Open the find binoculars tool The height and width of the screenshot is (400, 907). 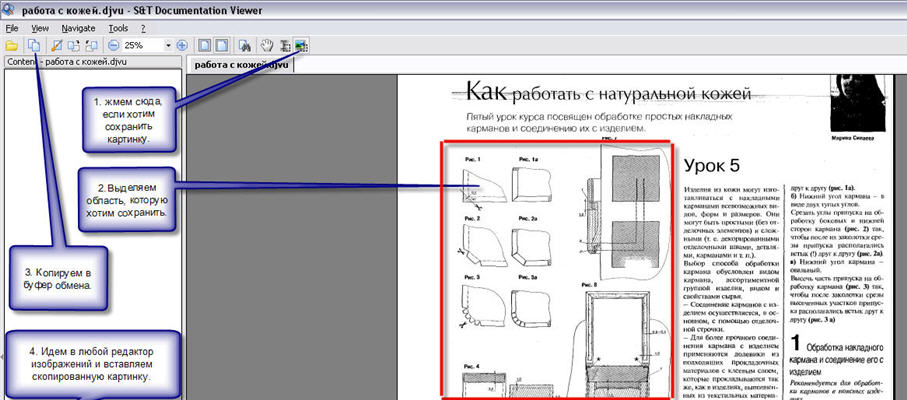tap(245, 45)
